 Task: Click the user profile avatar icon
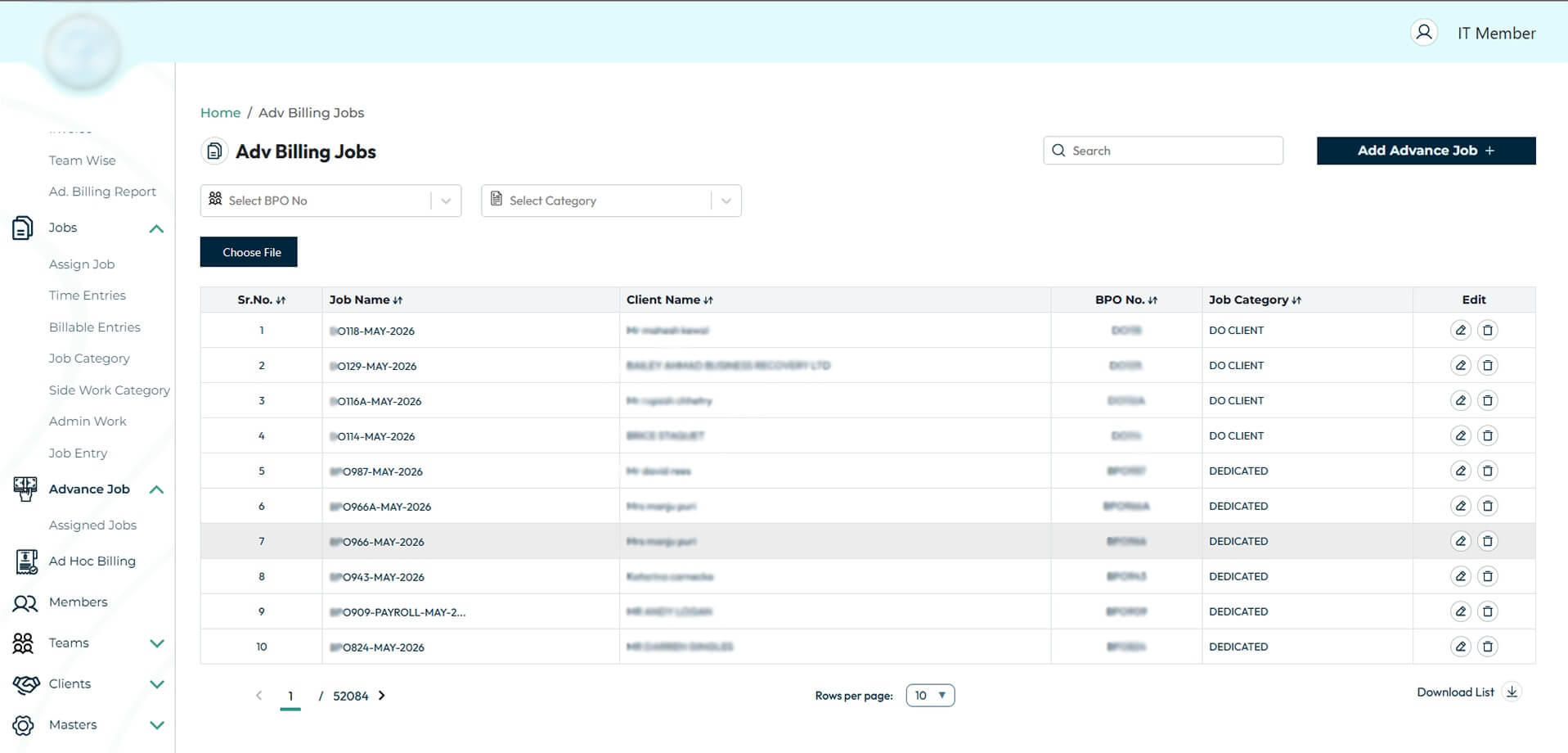click(1424, 33)
